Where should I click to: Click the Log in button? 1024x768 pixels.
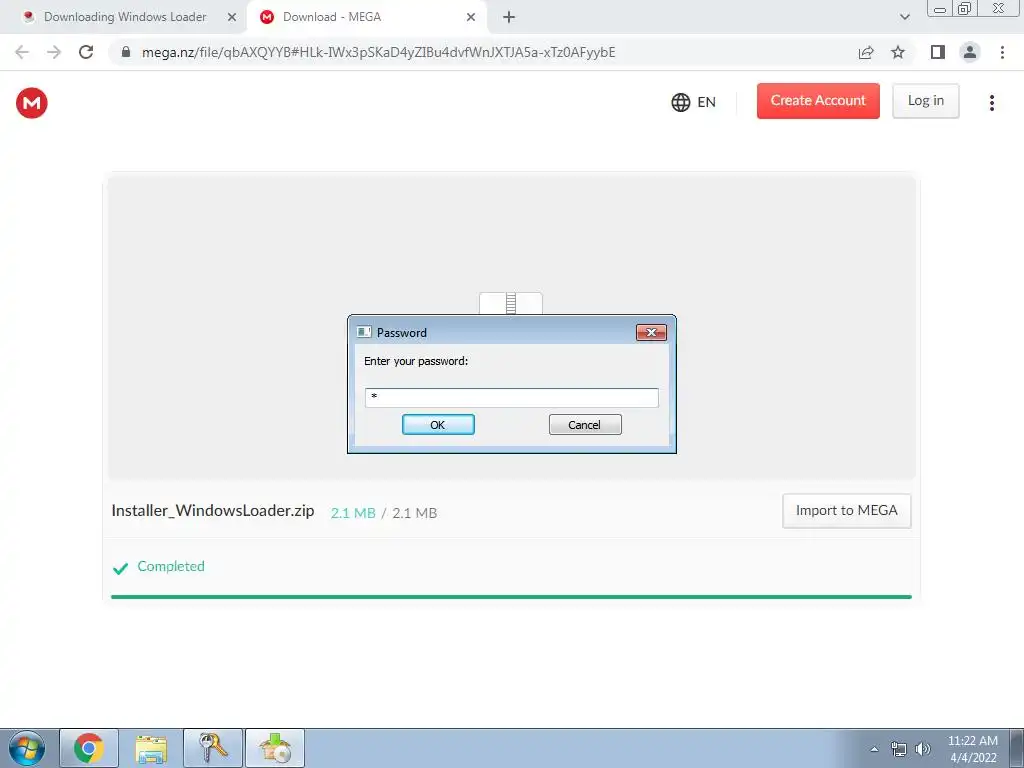pyautogui.click(x=925, y=101)
